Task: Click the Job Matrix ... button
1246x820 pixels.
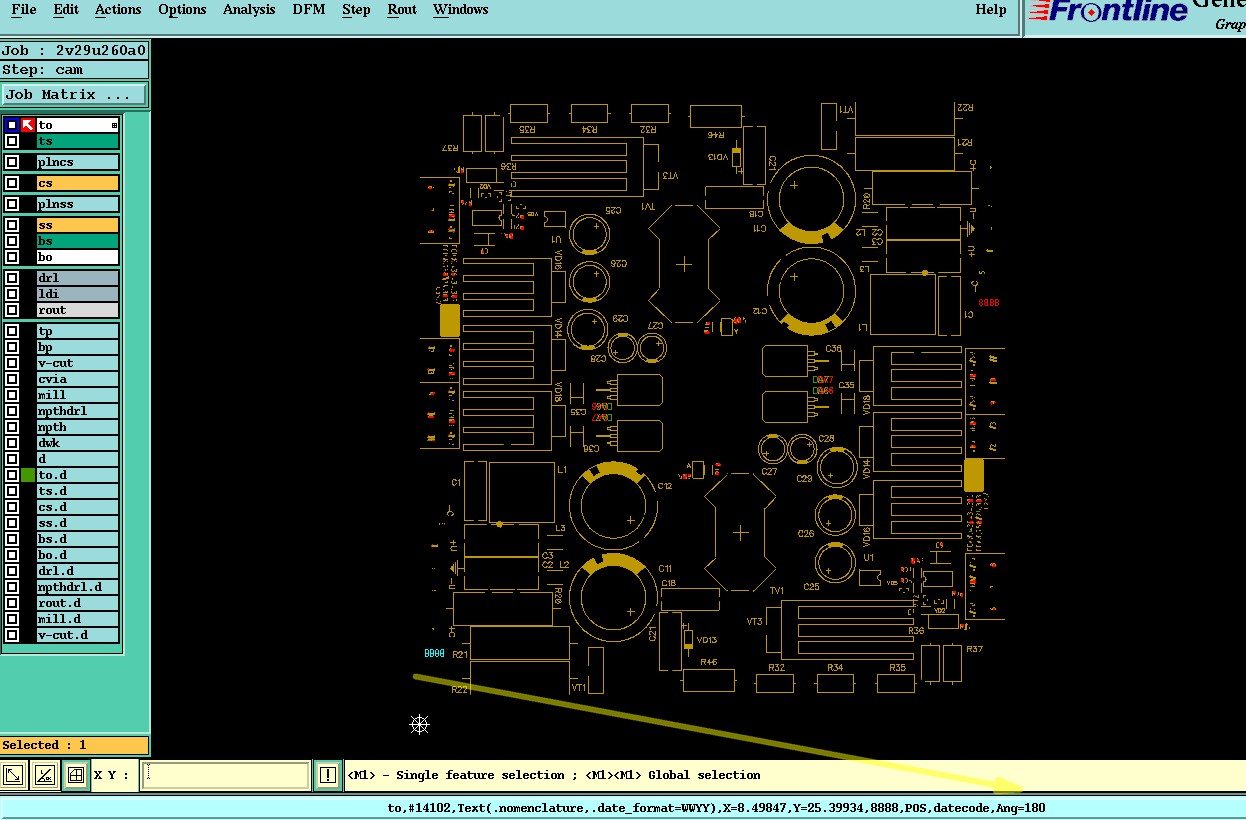Action: click(75, 95)
